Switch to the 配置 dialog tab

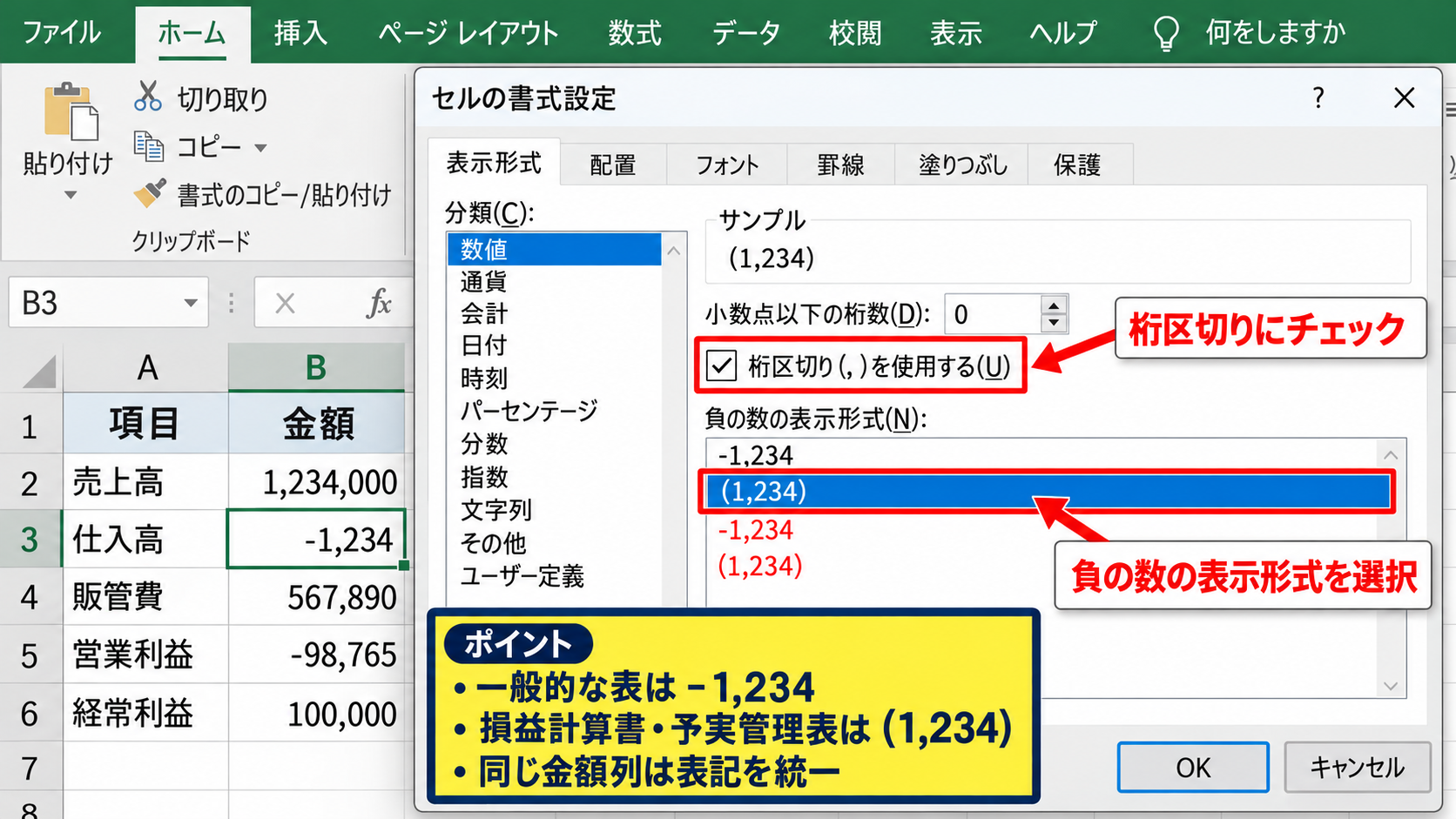613,164
